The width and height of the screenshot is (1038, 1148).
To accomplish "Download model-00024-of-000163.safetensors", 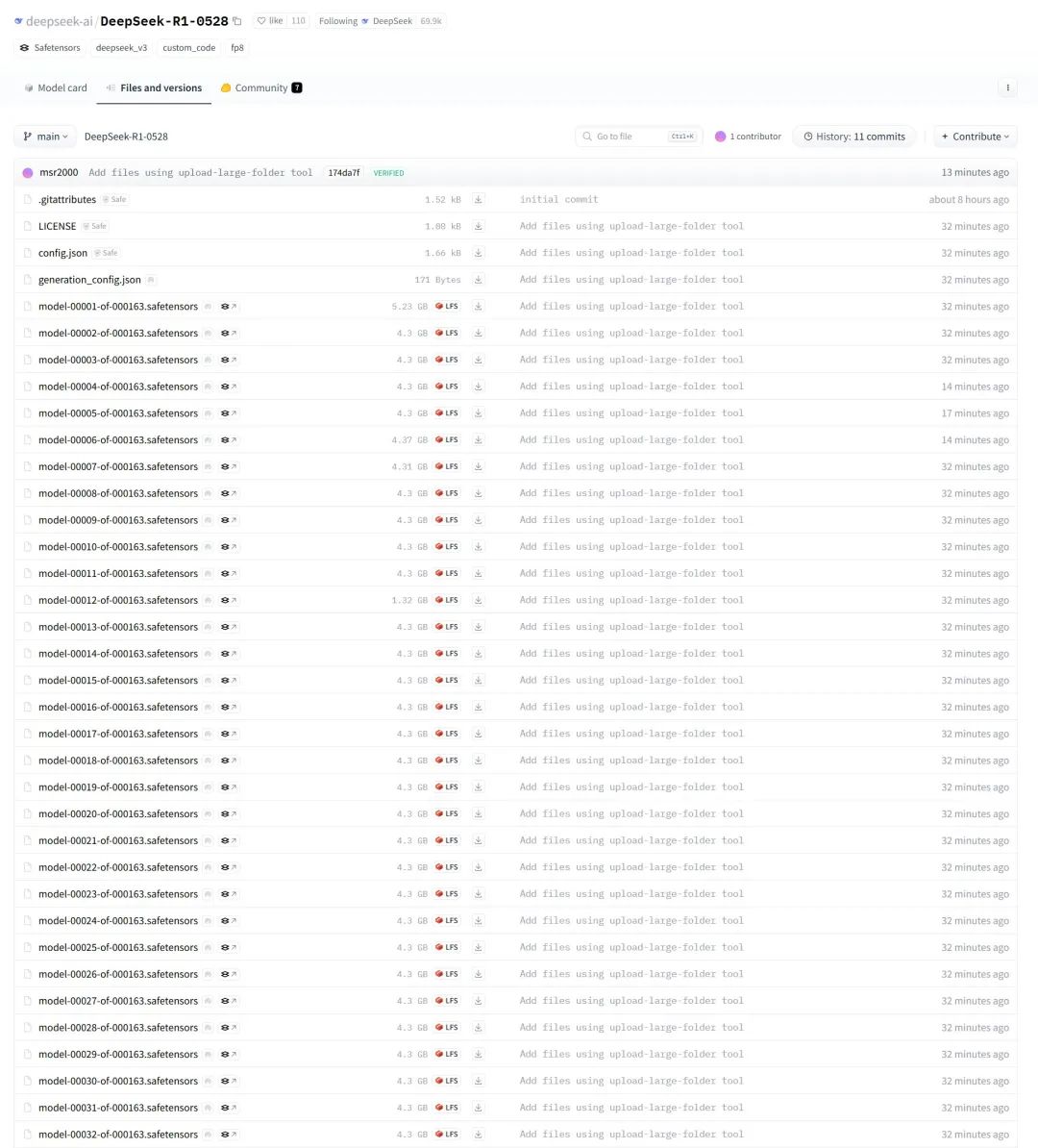I will (478, 921).
